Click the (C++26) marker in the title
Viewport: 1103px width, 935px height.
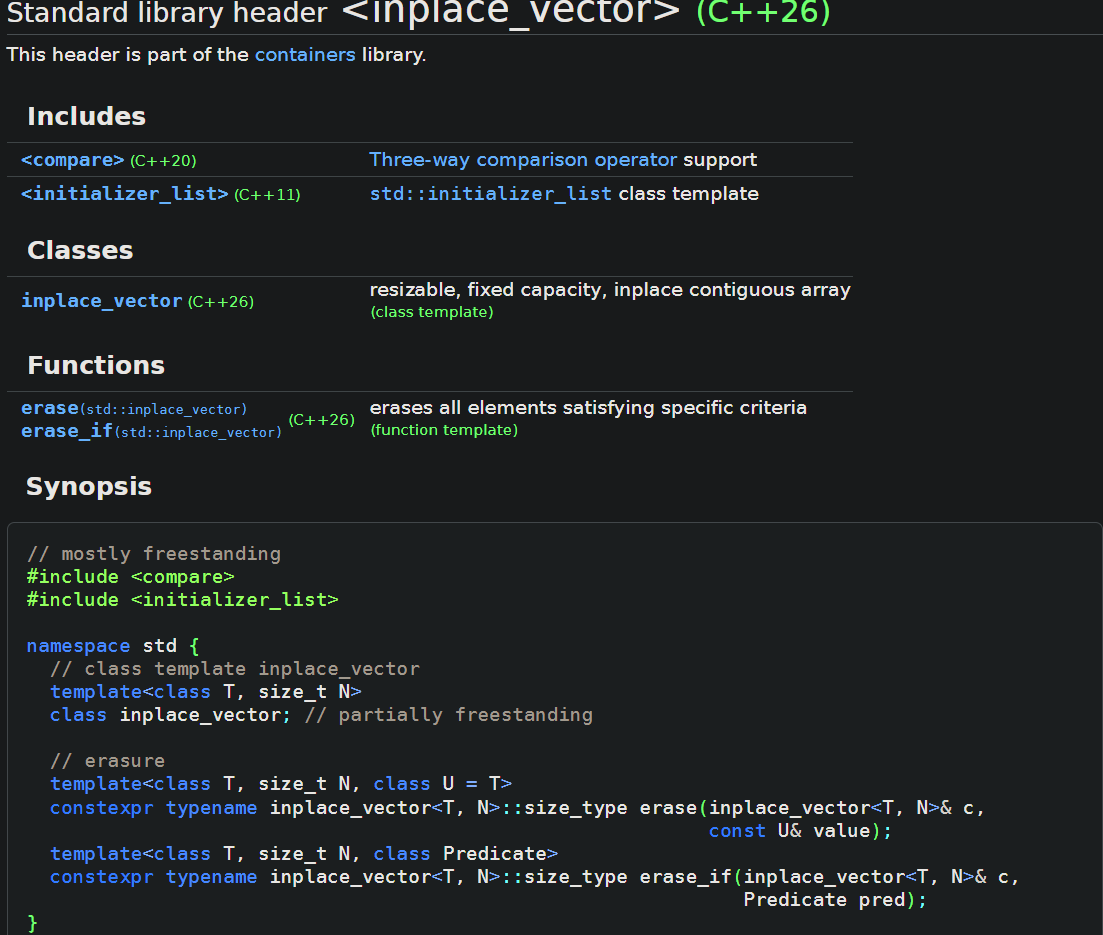[763, 13]
